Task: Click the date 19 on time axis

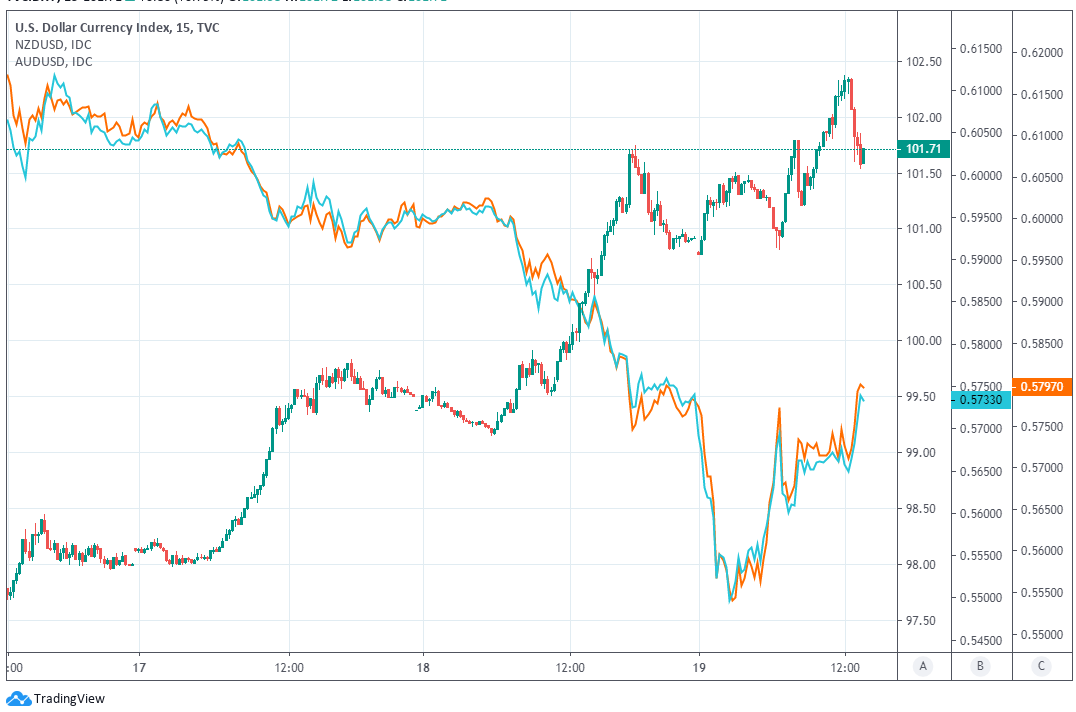Action: point(699,666)
